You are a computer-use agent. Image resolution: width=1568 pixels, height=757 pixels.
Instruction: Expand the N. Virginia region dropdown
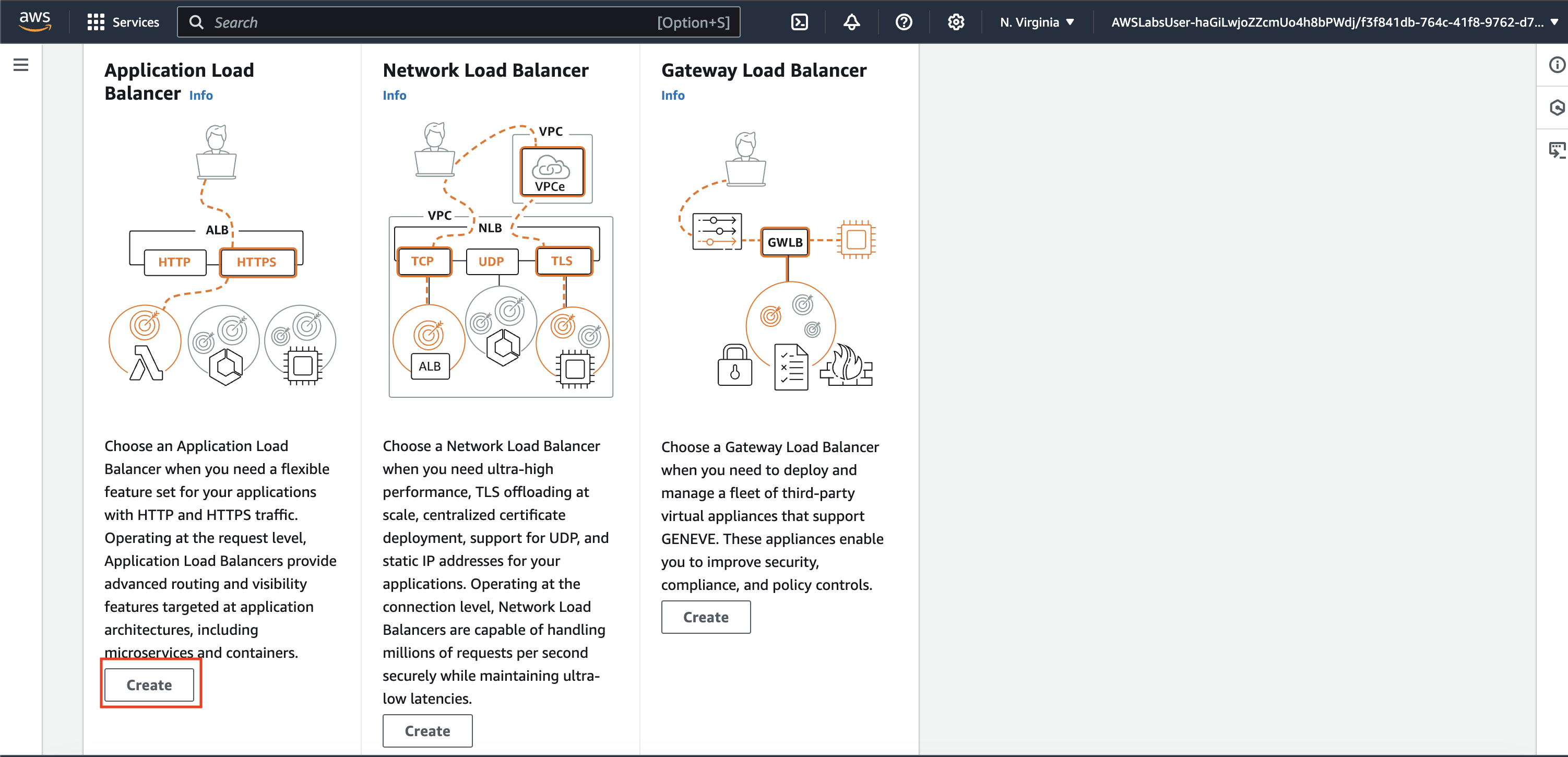click(1037, 22)
